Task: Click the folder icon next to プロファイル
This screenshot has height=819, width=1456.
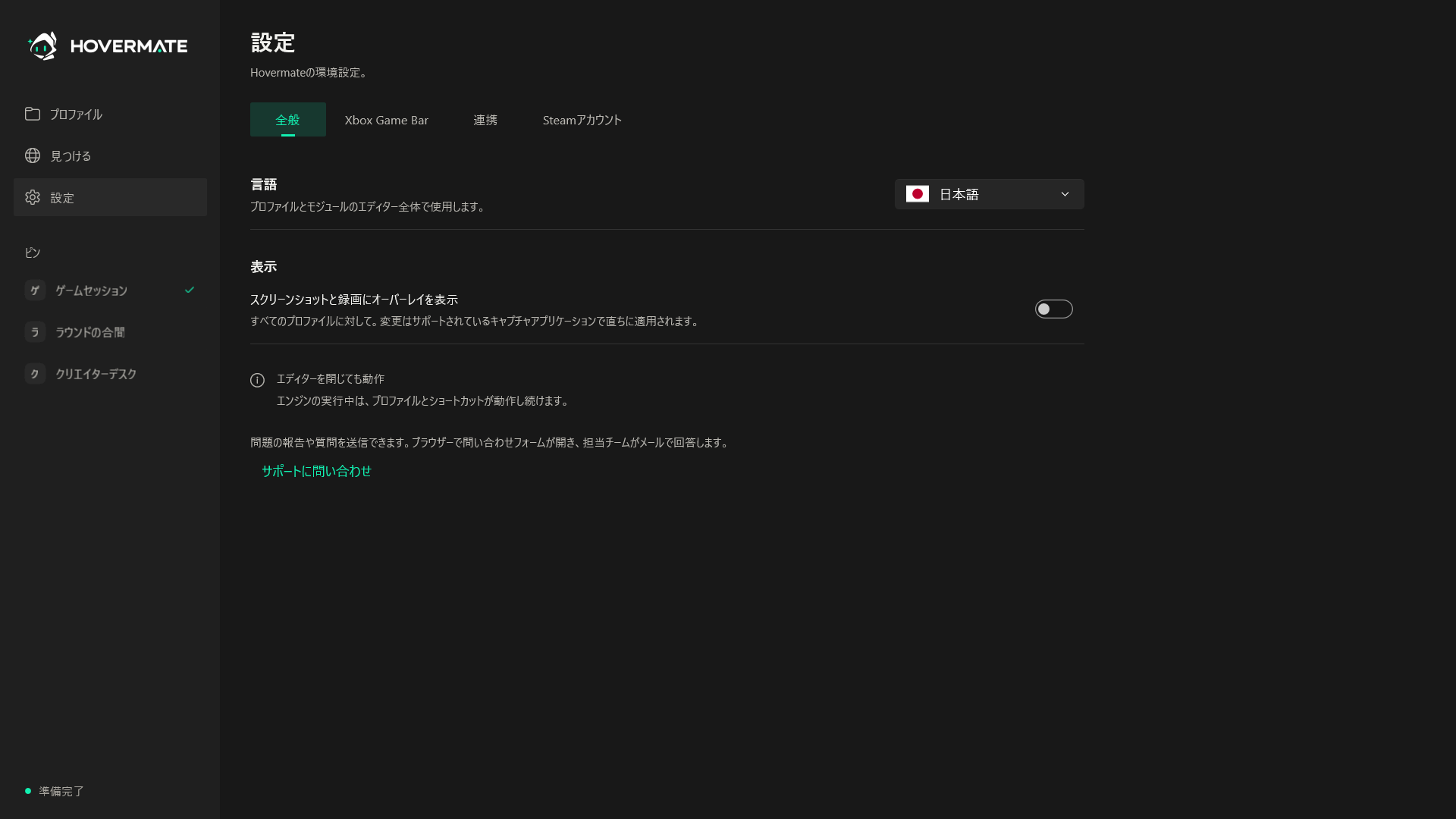Action: tap(33, 114)
